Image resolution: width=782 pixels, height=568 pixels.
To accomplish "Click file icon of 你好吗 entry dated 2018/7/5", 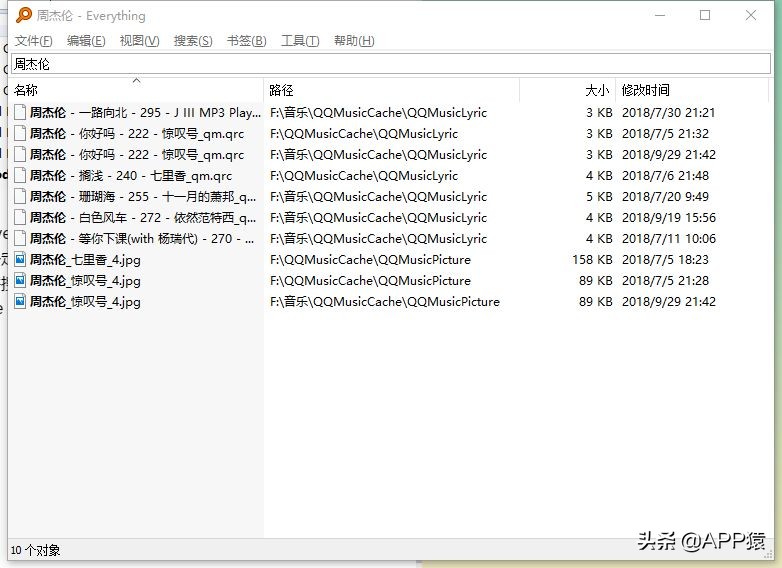I will point(20,133).
